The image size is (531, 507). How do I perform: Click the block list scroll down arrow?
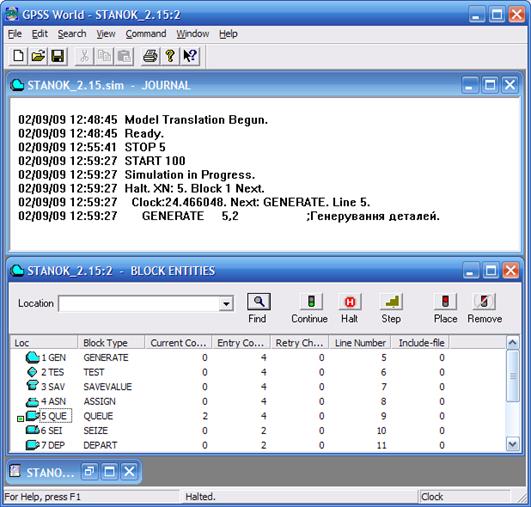(512, 444)
